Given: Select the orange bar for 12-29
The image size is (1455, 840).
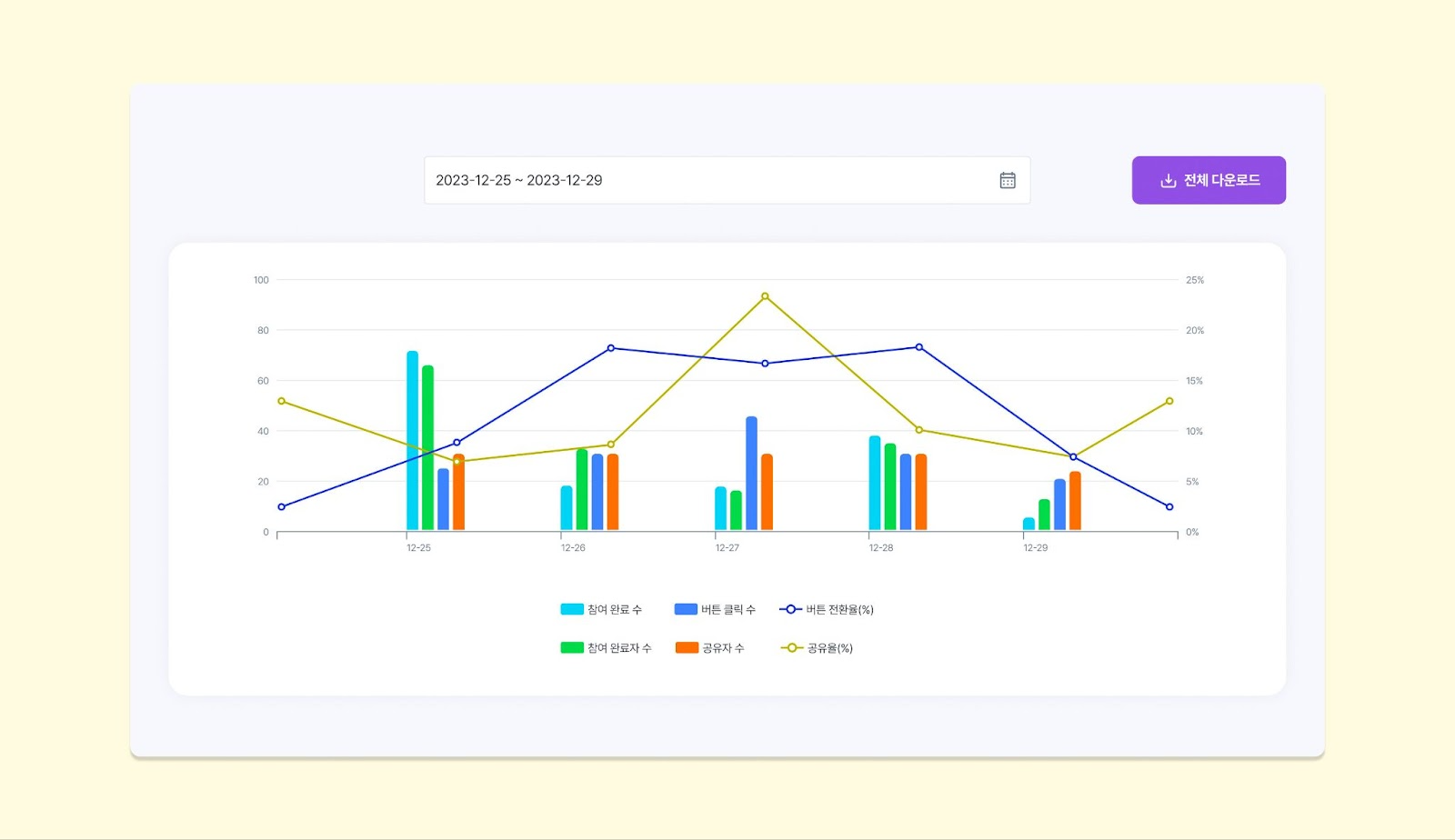Looking at the screenshot, I should [1075, 501].
